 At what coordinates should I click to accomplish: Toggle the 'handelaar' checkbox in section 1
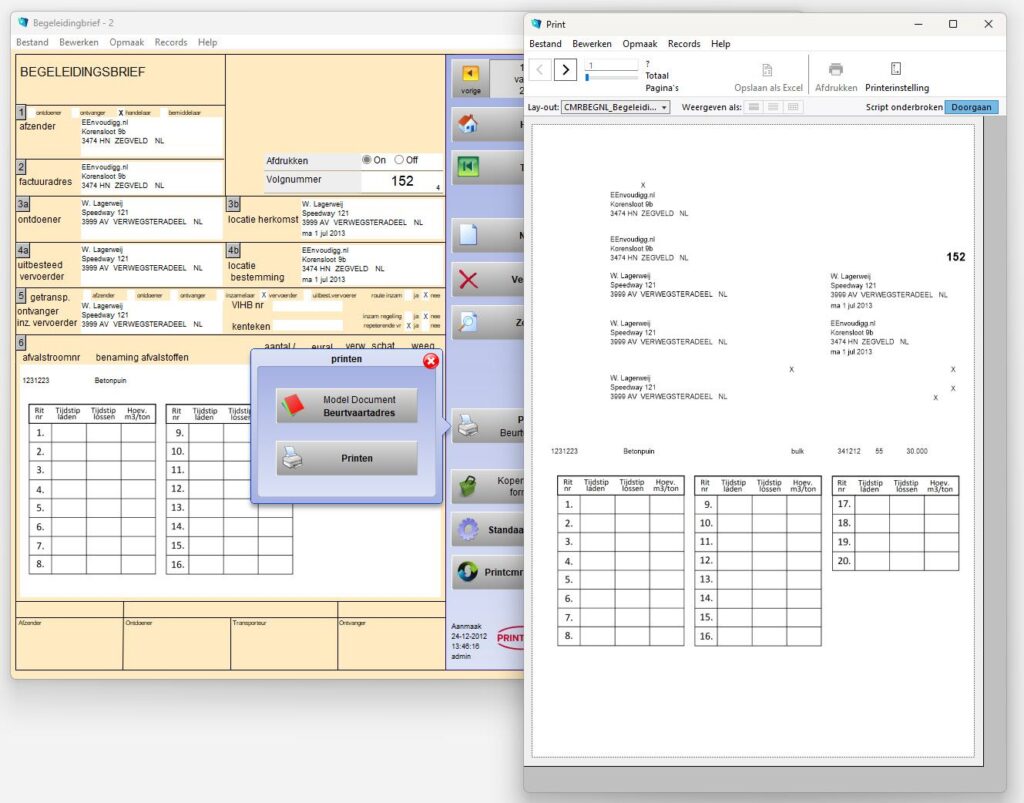pos(121,113)
